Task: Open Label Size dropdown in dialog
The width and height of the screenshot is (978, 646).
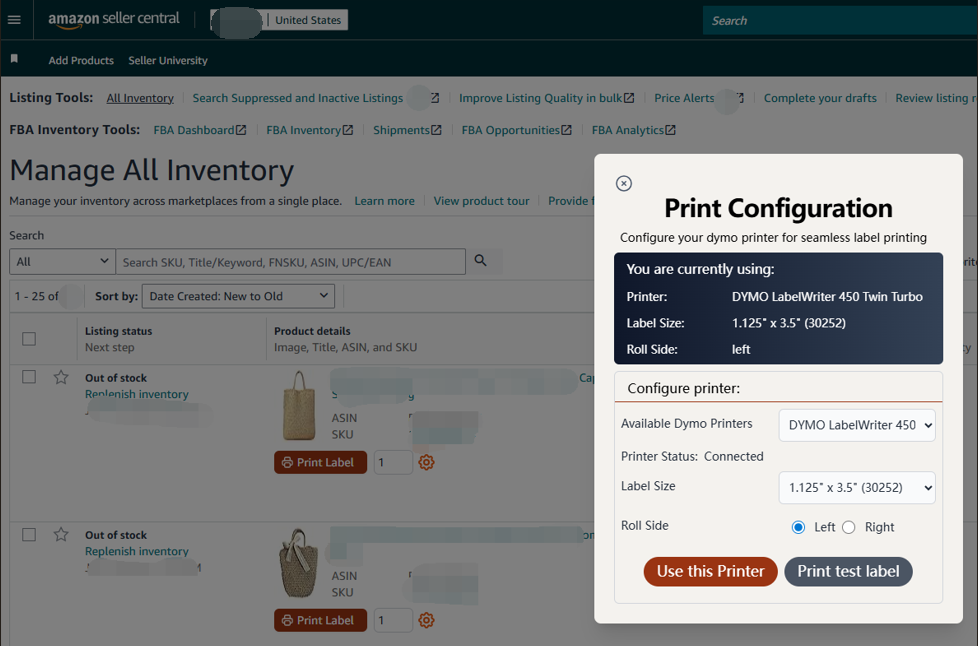Action: 857,487
